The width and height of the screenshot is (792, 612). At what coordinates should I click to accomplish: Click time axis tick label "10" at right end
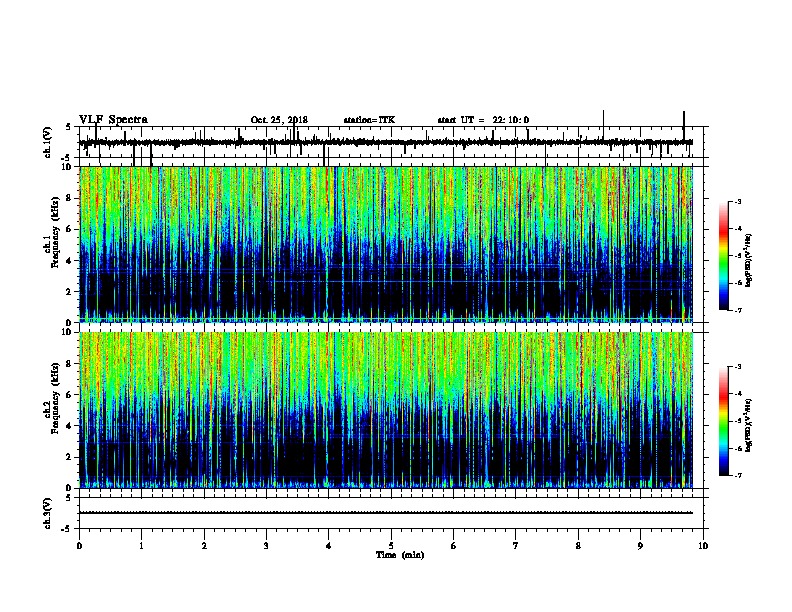[x=703, y=546]
